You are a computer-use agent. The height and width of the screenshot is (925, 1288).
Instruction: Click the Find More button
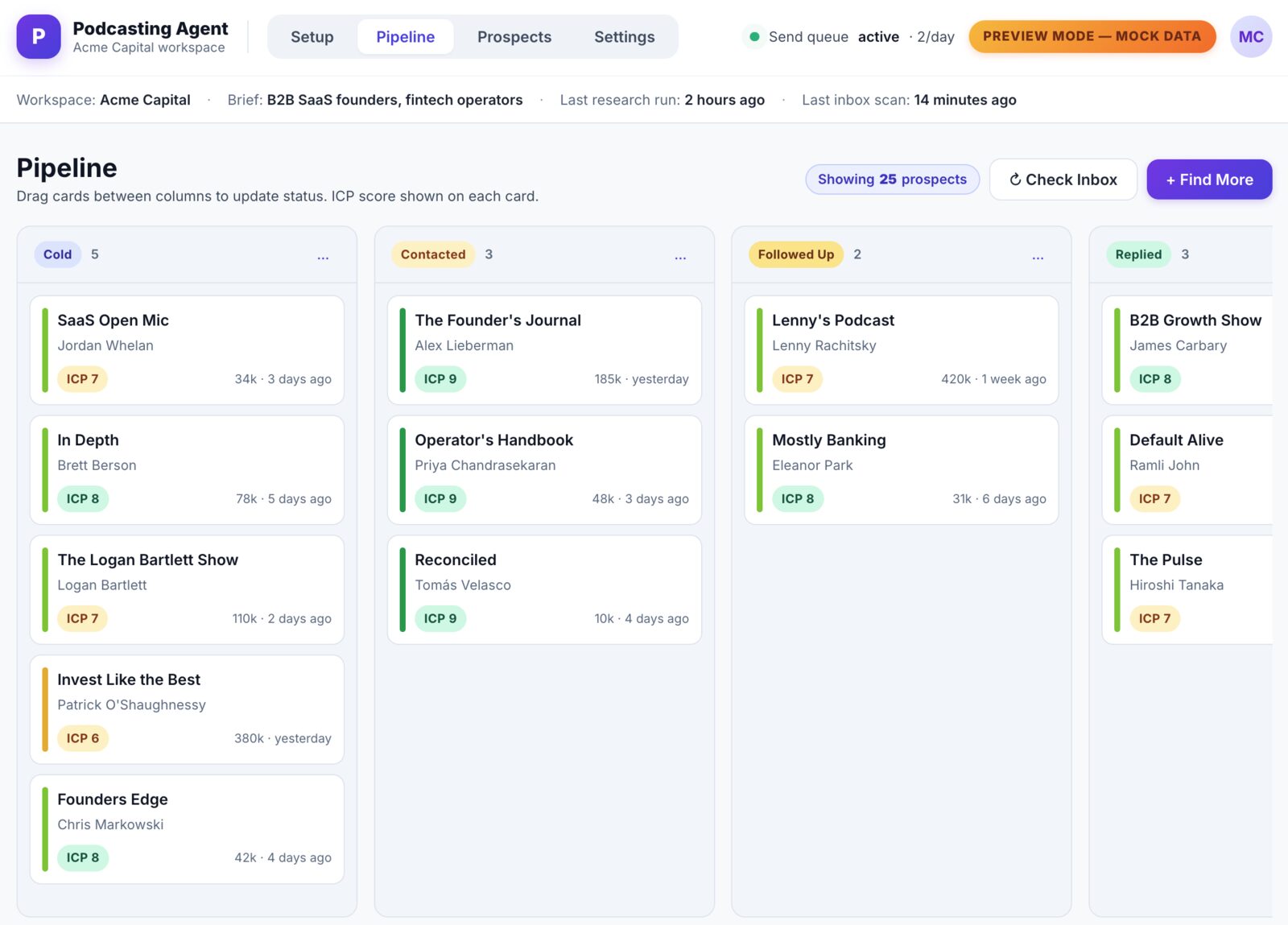click(1209, 180)
